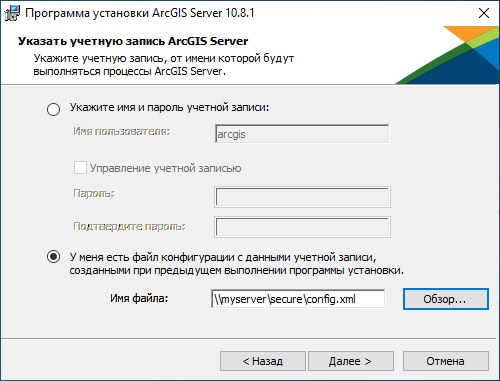This screenshot has height=381, width=500.
Task: Cancel setup with the 'Отмена' button
Action: coord(446,361)
